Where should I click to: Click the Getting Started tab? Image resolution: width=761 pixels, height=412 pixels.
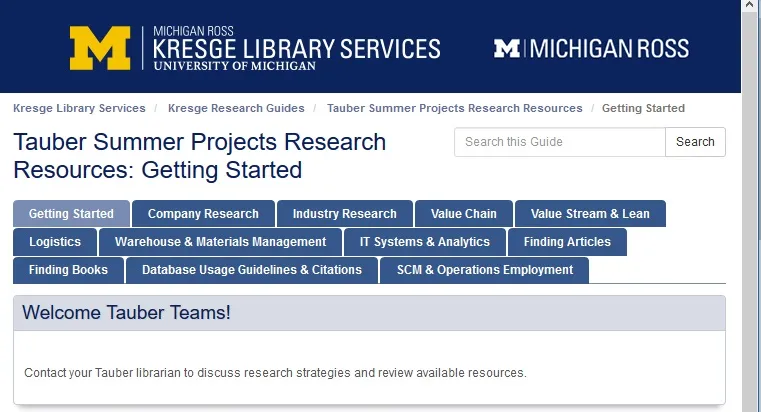coord(71,214)
